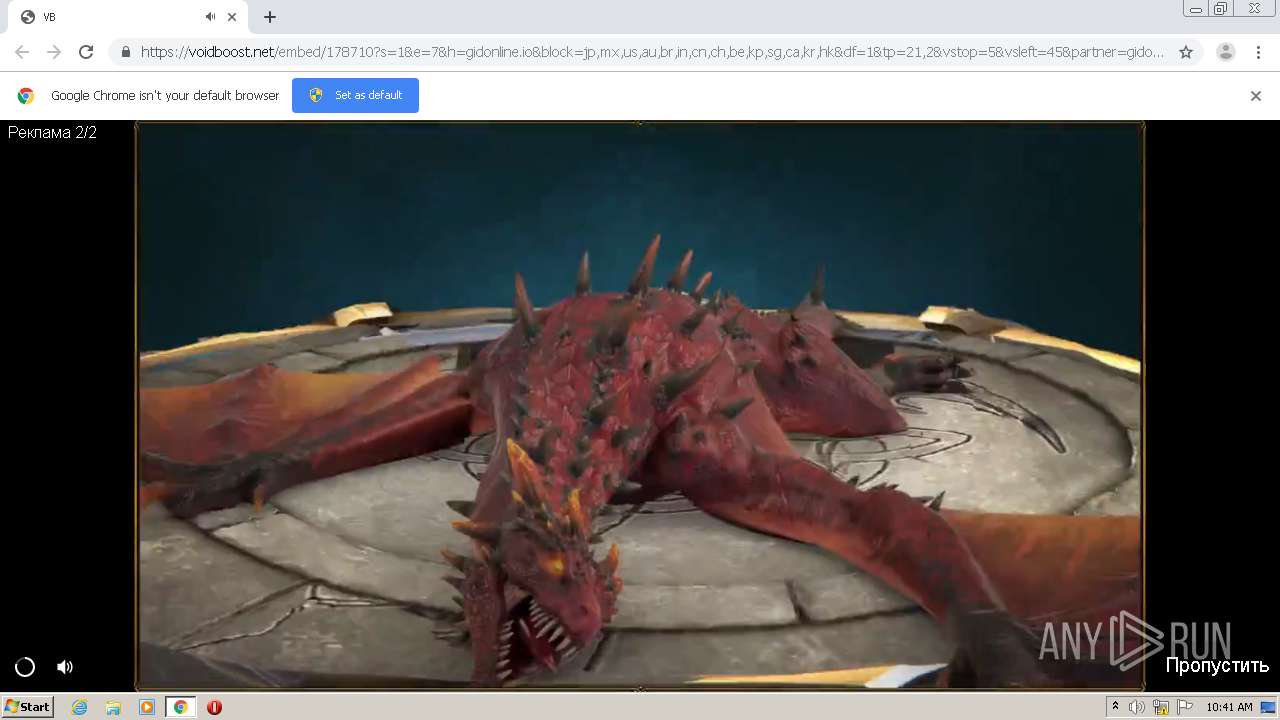
Task: Open the Windows Start menu
Action: click(27, 707)
